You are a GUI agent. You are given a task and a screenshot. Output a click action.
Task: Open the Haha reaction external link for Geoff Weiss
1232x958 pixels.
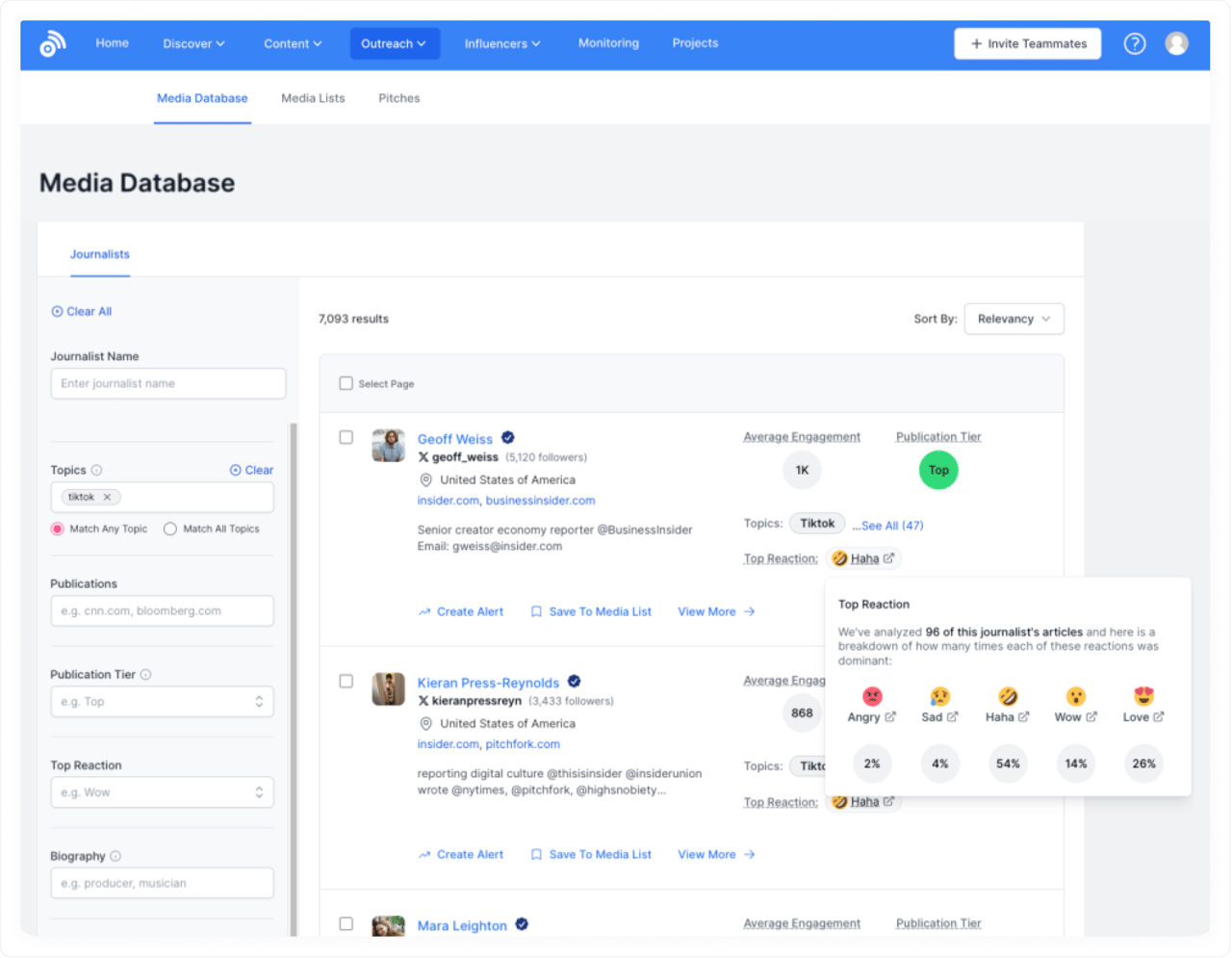coord(890,558)
